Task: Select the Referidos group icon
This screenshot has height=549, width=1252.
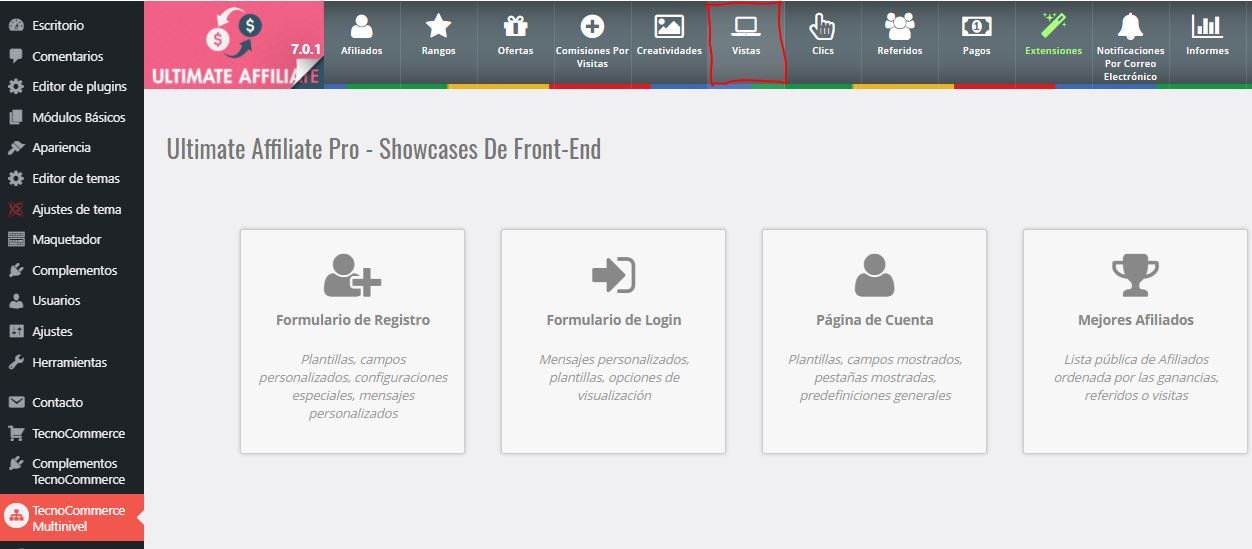Action: coord(899,27)
